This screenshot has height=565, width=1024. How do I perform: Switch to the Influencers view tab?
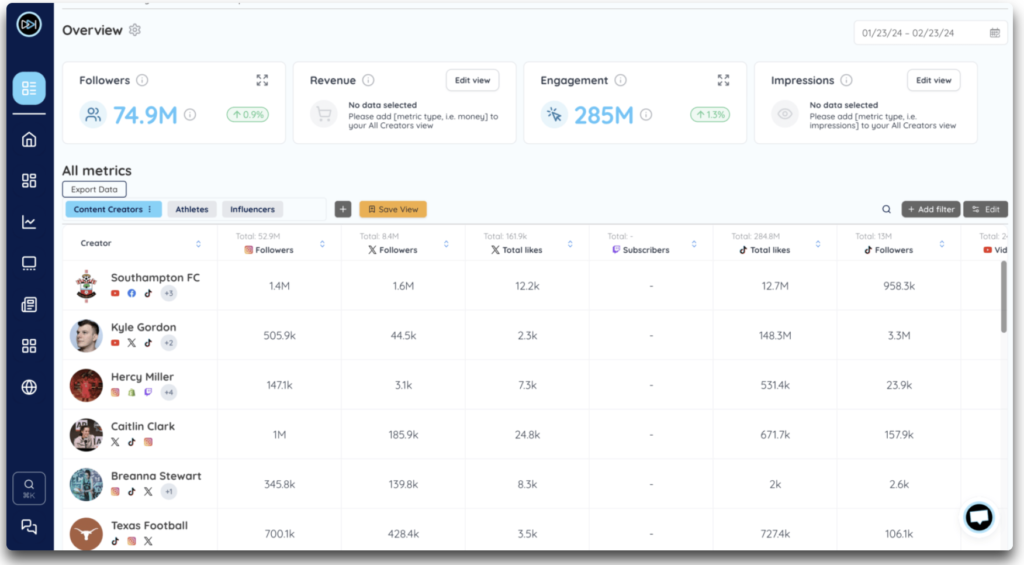tap(252, 209)
